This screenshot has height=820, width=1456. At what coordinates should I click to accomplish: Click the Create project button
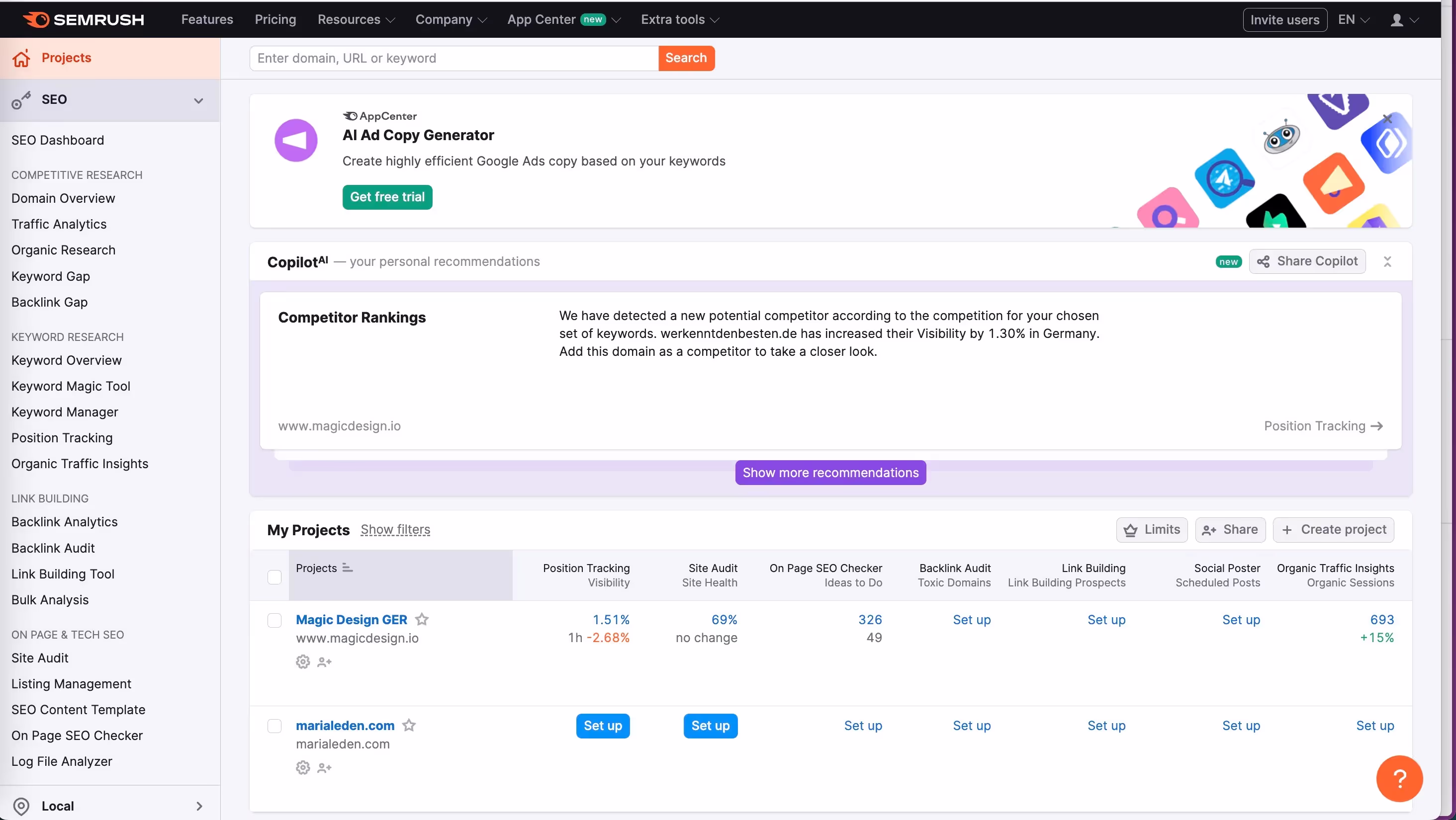click(1333, 530)
